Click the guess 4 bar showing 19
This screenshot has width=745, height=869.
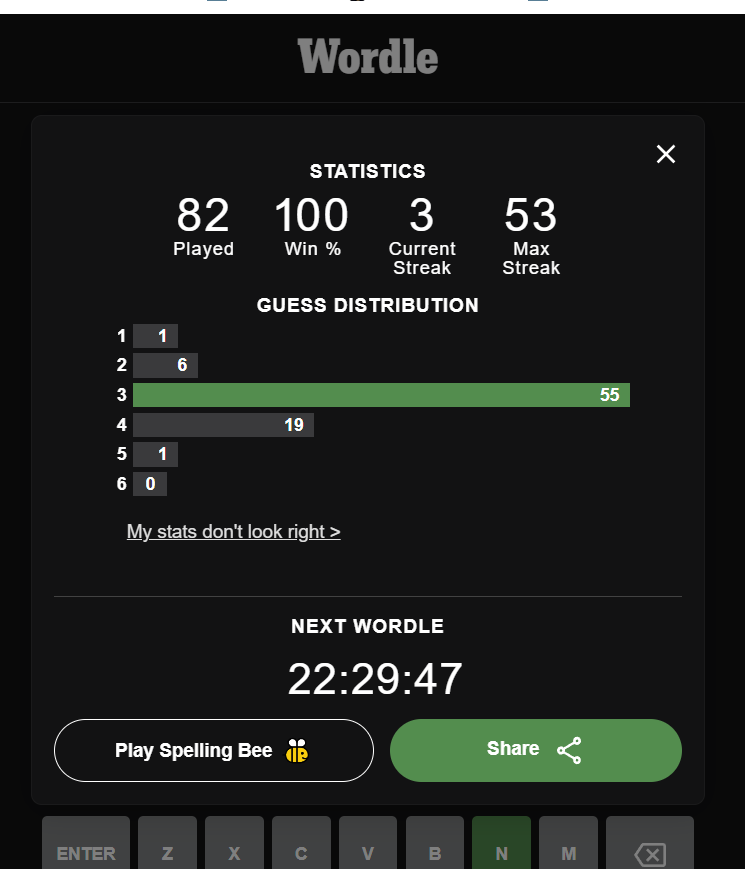pos(223,425)
